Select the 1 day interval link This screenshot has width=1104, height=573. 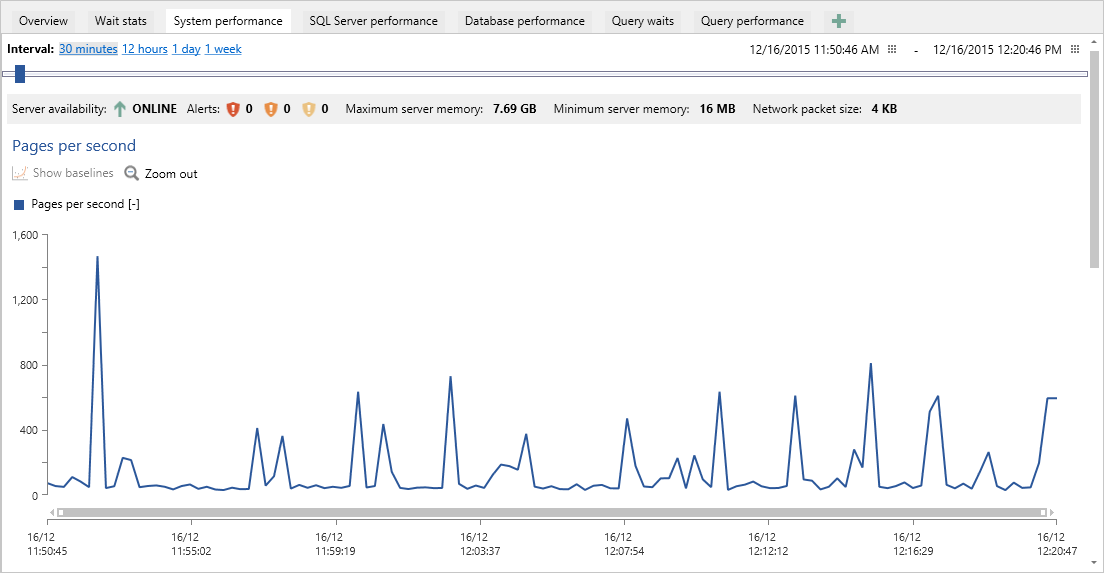coord(186,49)
